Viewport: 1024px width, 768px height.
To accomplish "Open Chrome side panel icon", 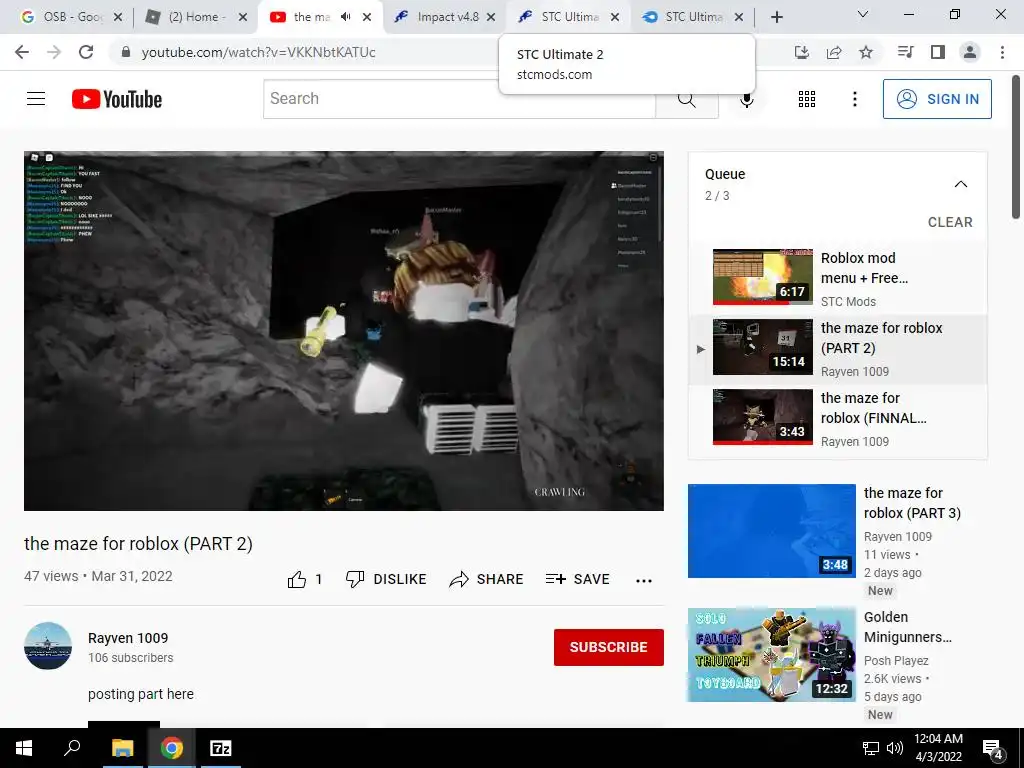I will pos(938,52).
